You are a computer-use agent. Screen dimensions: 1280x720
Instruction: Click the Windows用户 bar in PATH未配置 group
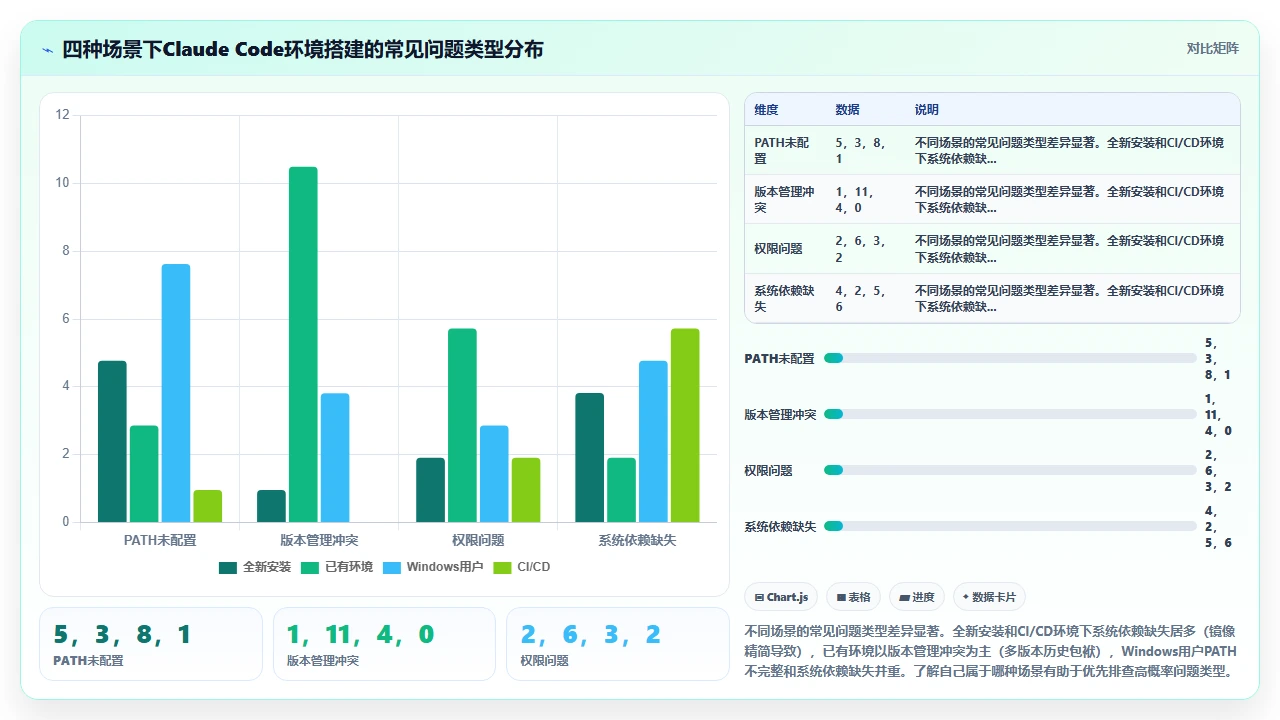click(x=176, y=393)
